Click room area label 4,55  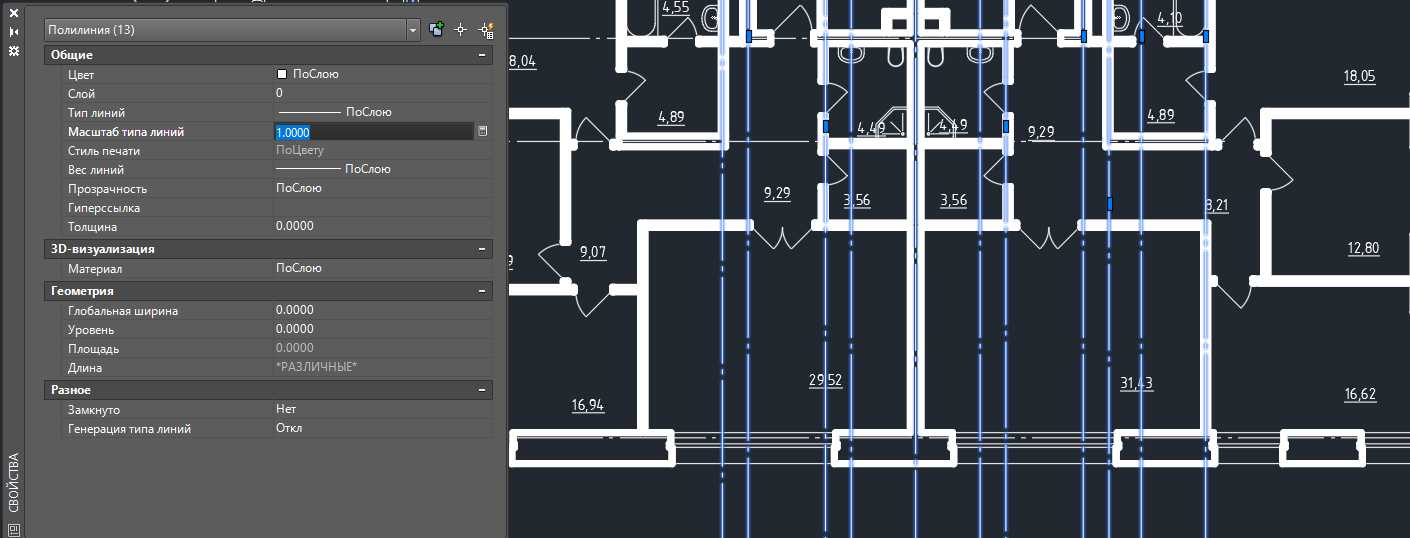(676, 8)
